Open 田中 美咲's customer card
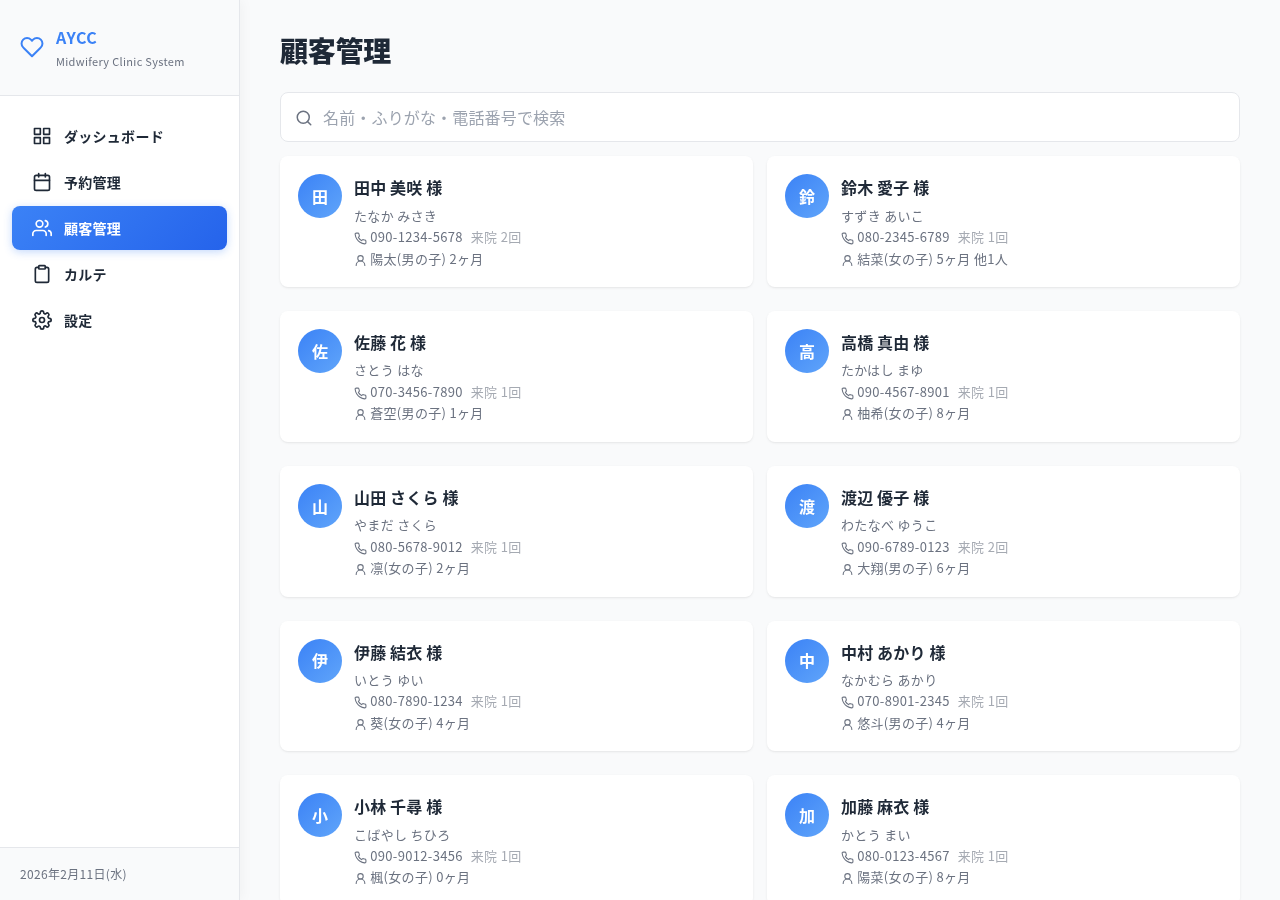Image resolution: width=1280 pixels, height=900 pixels. [x=516, y=221]
